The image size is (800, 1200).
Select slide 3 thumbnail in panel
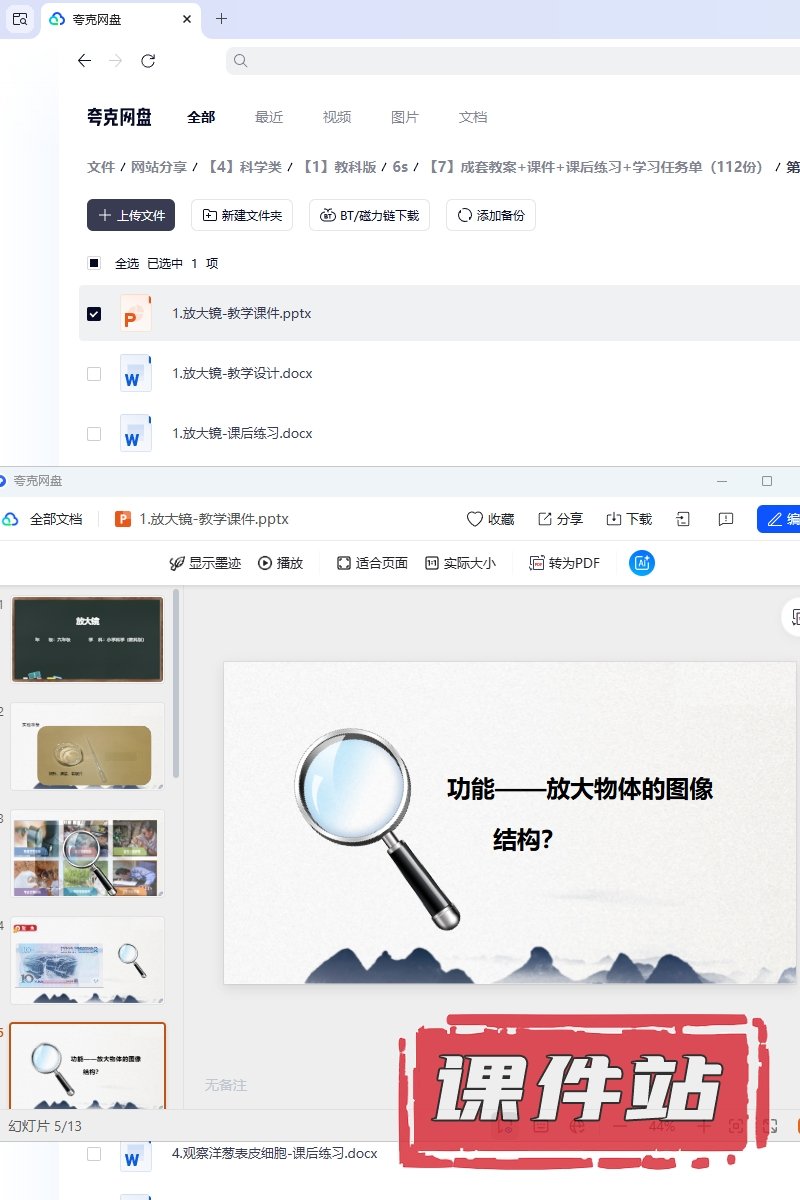click(88, 853)
